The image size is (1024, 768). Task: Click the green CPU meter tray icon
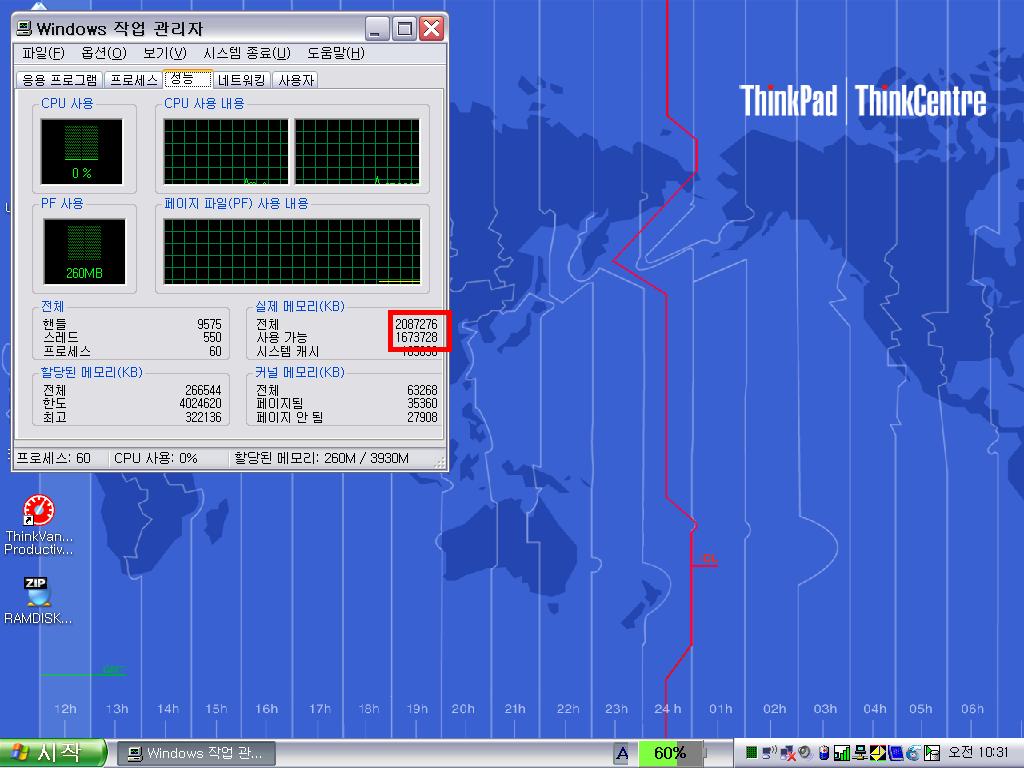[x=751, y=753]
